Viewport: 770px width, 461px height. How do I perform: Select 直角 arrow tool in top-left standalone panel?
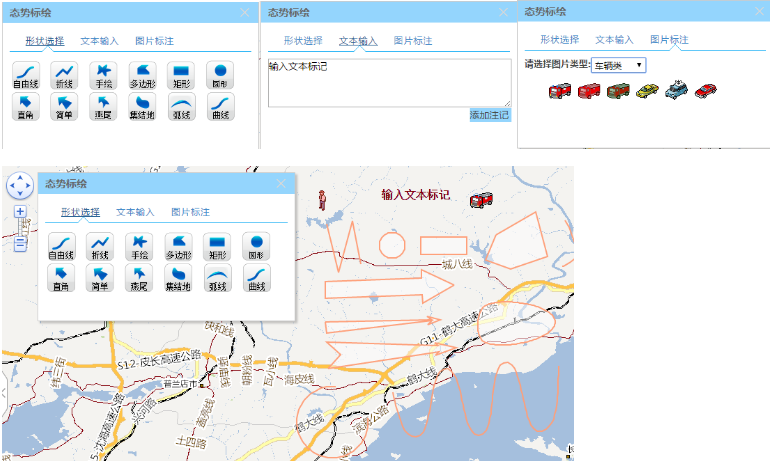26,107
